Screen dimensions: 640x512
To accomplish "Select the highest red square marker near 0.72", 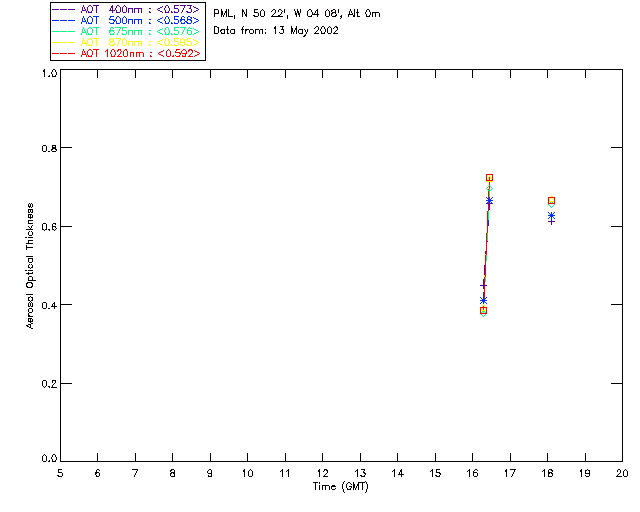I will (x=489, y=178).
